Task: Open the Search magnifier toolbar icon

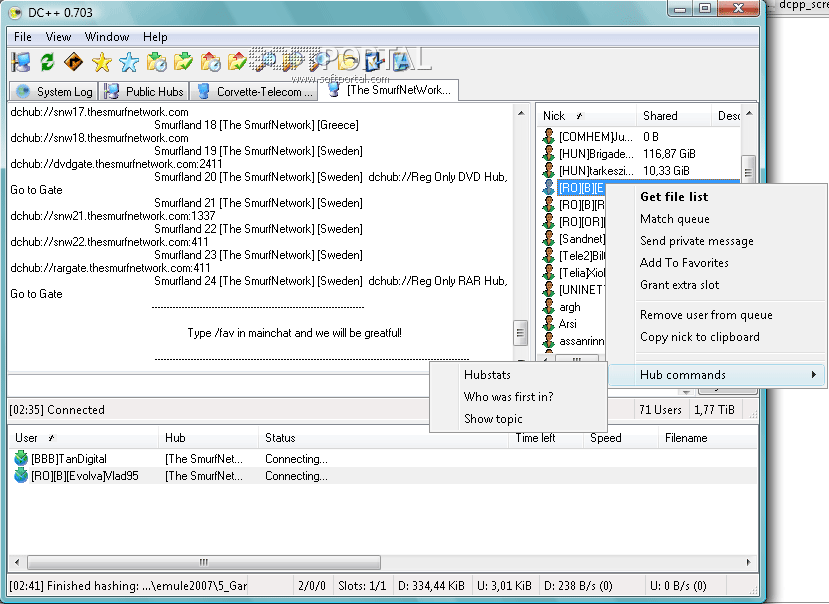Action: tap(264, 62)
